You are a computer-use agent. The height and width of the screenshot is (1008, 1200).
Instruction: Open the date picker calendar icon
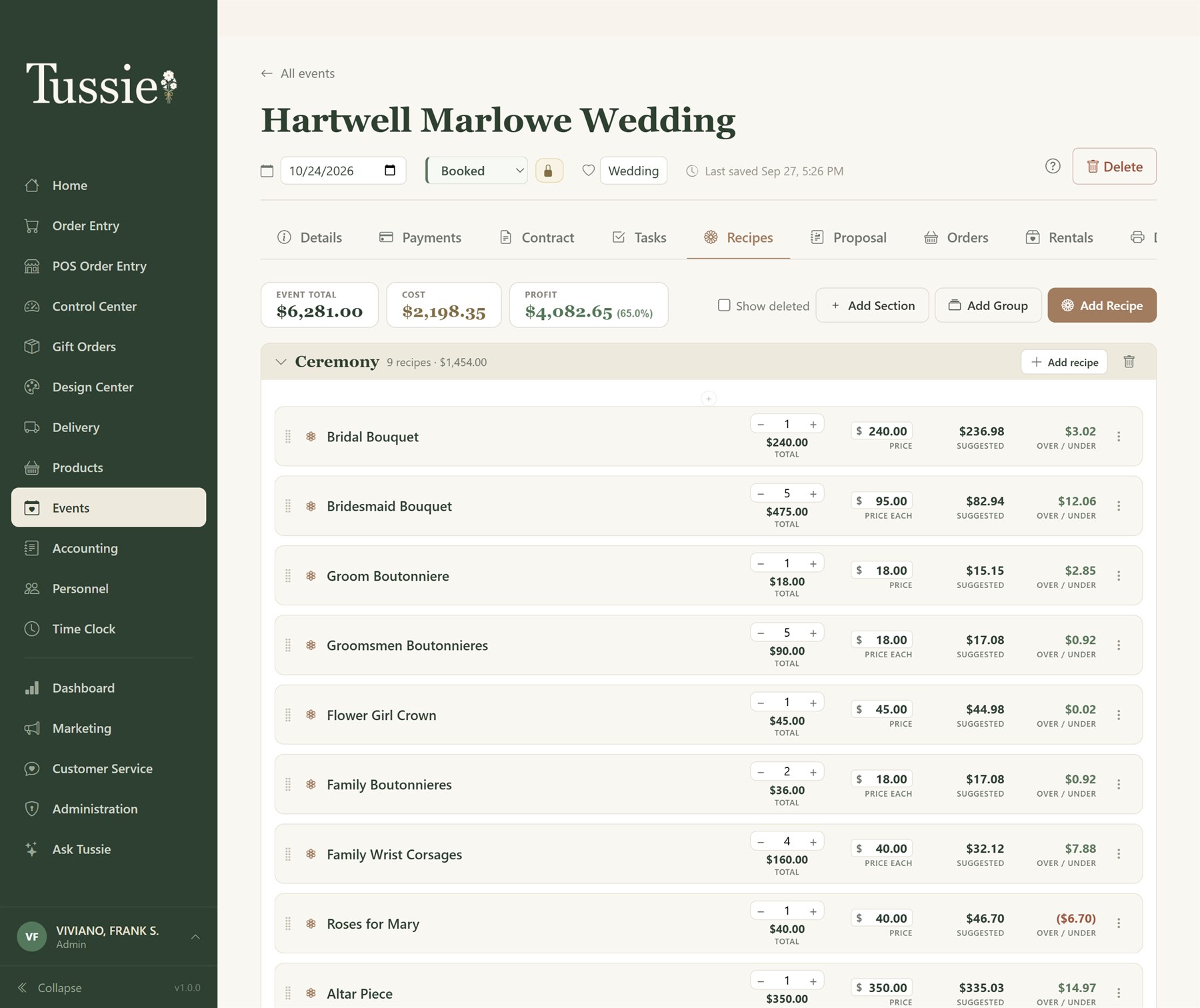[x=390, y=171]
